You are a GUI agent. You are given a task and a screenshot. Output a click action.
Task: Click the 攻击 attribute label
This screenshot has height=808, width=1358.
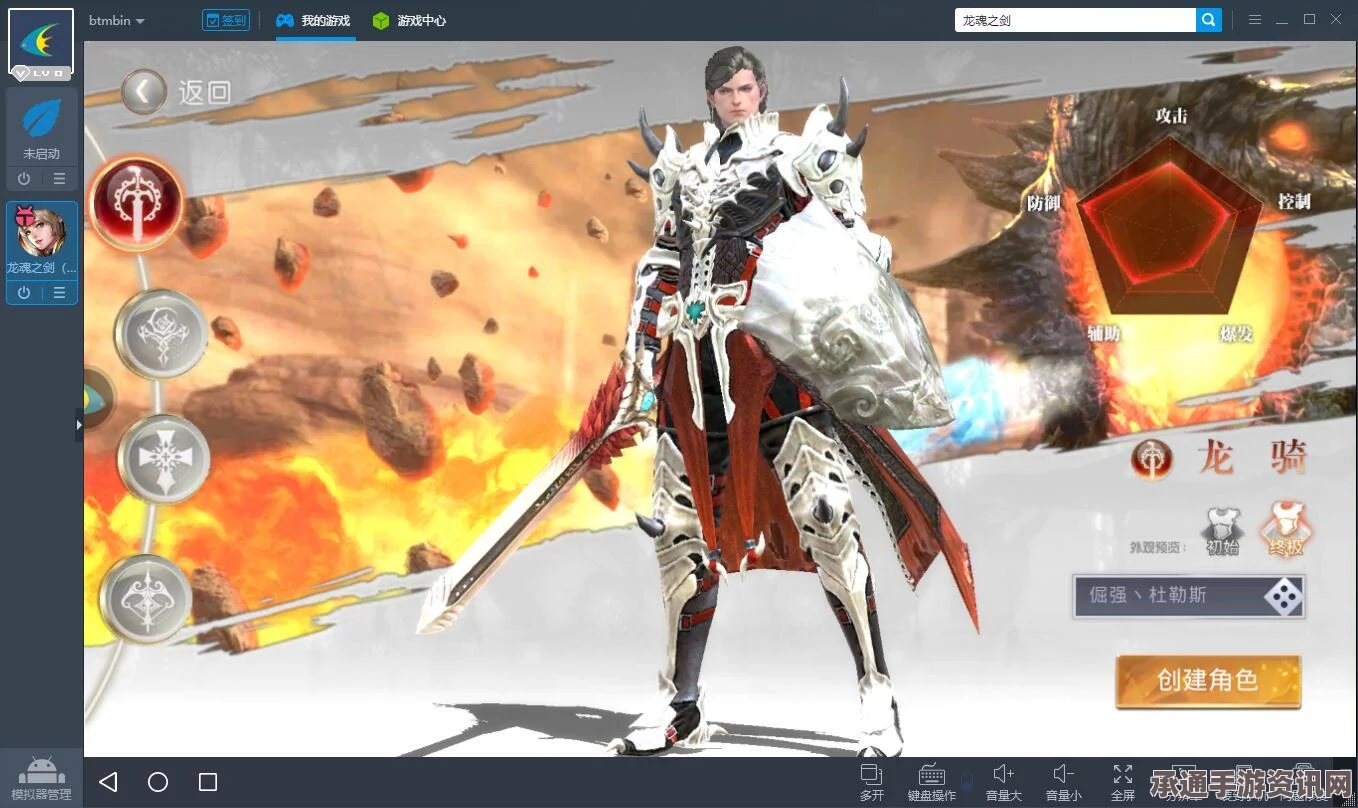click(x=1171, y=116)
